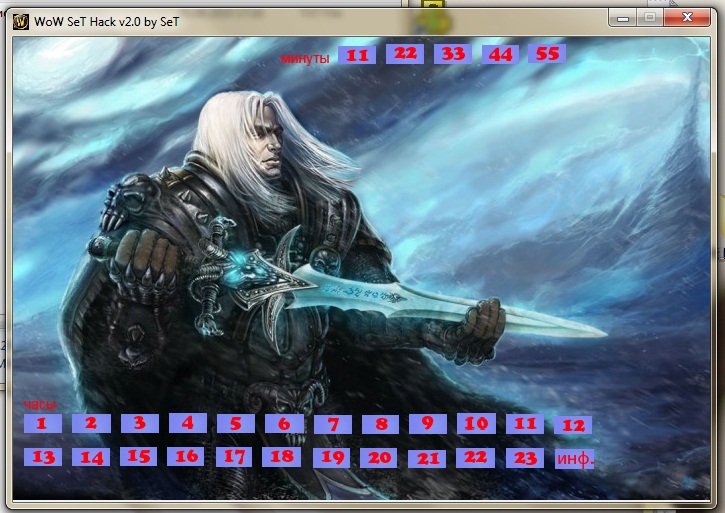
Task: Pick the hour 16 button
Action: click(186, 456)
